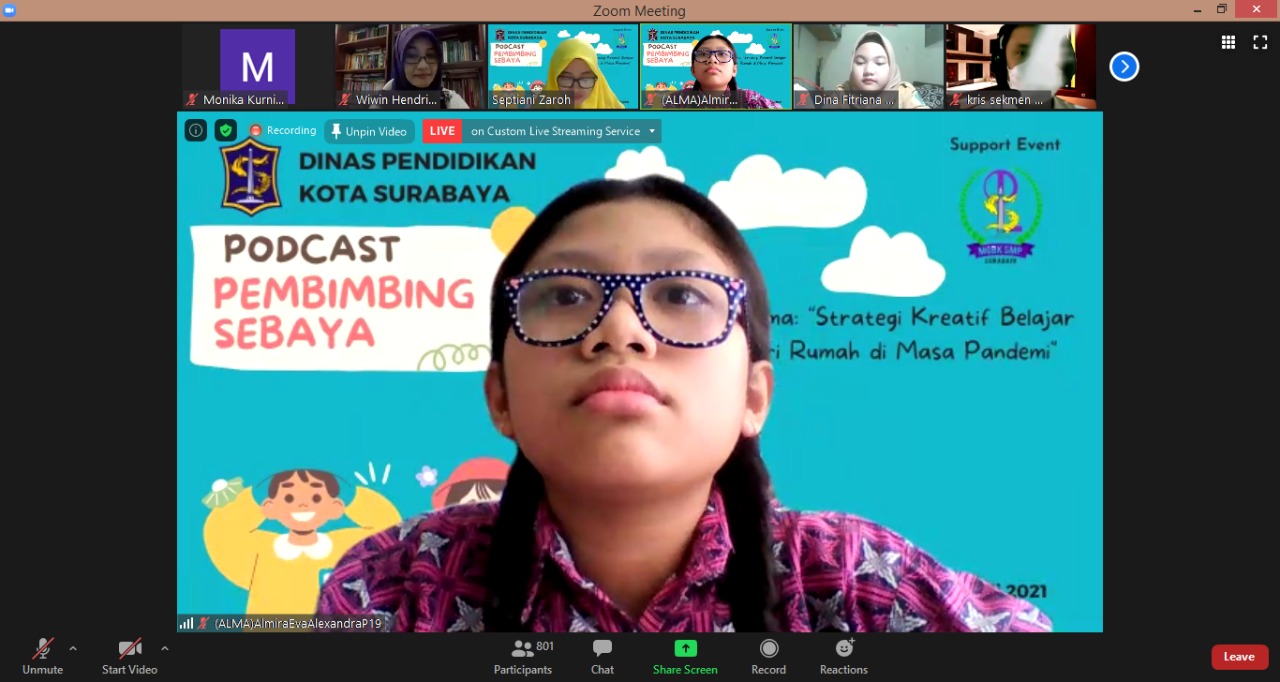1280x682 pixels.
Task: Open the Chat panel
Action: click(602, 656)
